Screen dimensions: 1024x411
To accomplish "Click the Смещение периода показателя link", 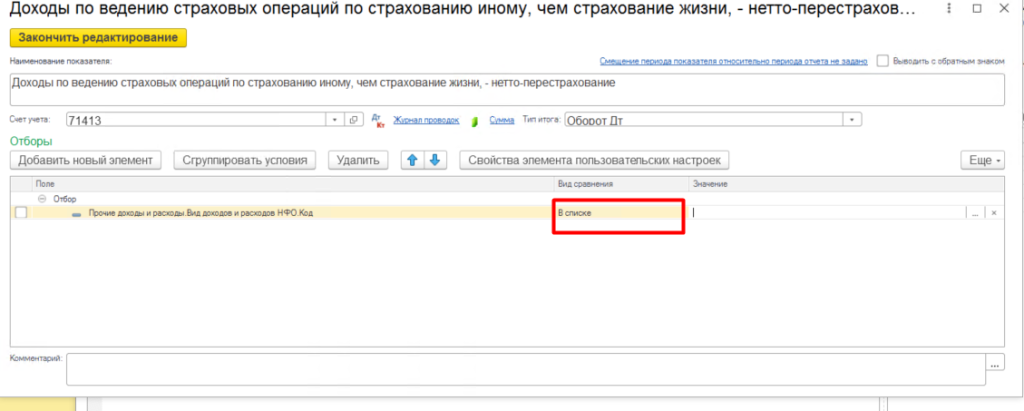I will [733, 61].
